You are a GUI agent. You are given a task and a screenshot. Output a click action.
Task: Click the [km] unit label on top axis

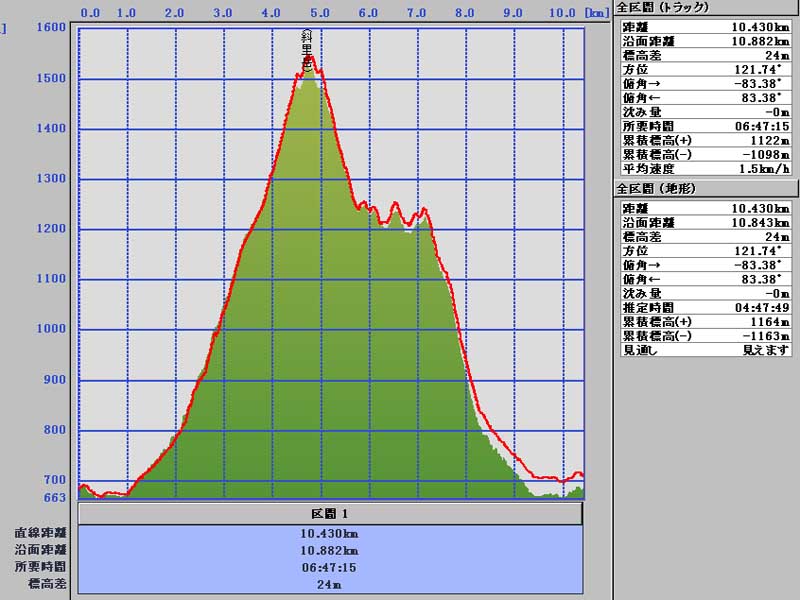[597, 13]
